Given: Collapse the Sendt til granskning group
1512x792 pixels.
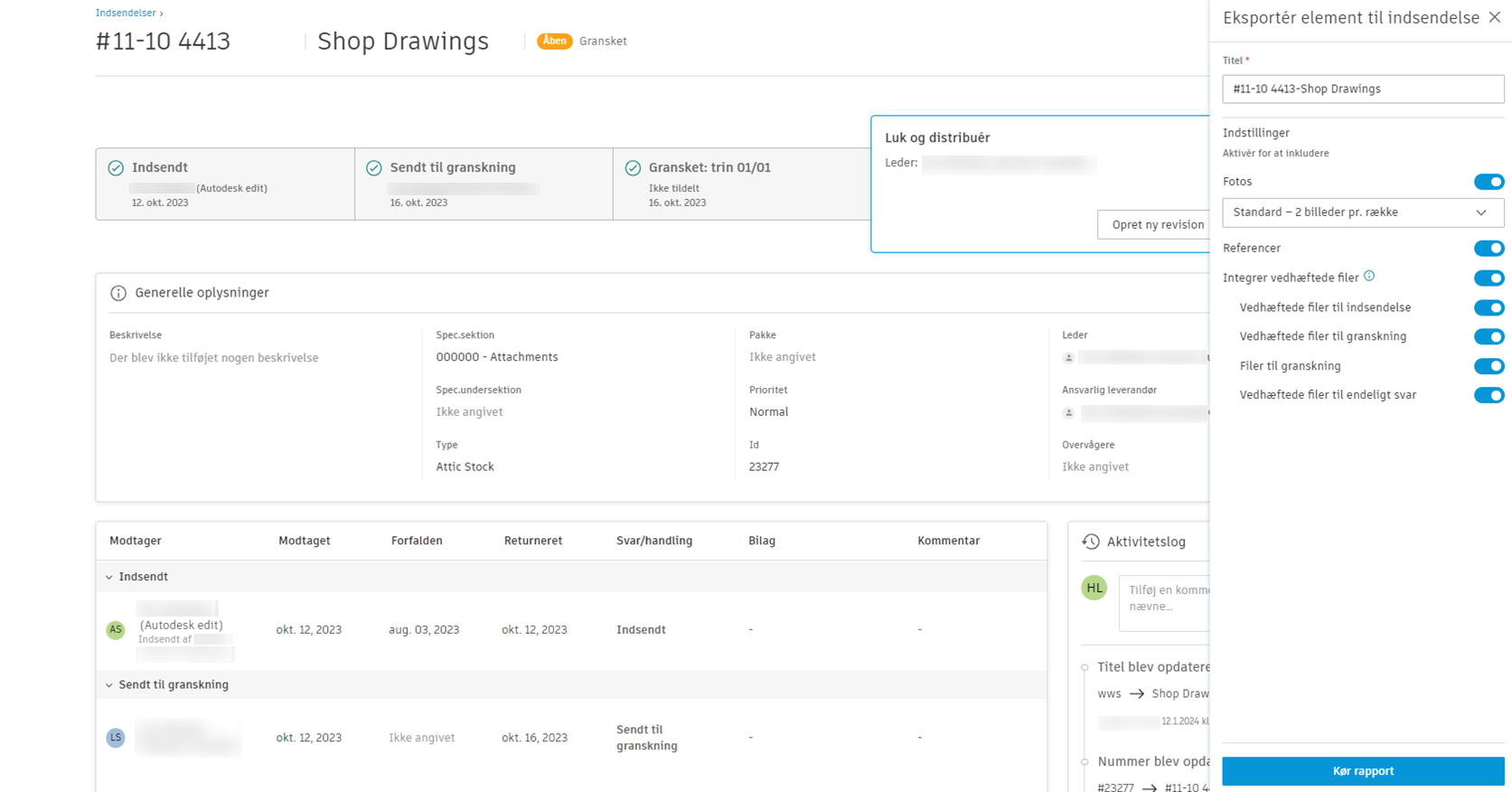Looking at the screenshot, I should [x=109, y=685].
